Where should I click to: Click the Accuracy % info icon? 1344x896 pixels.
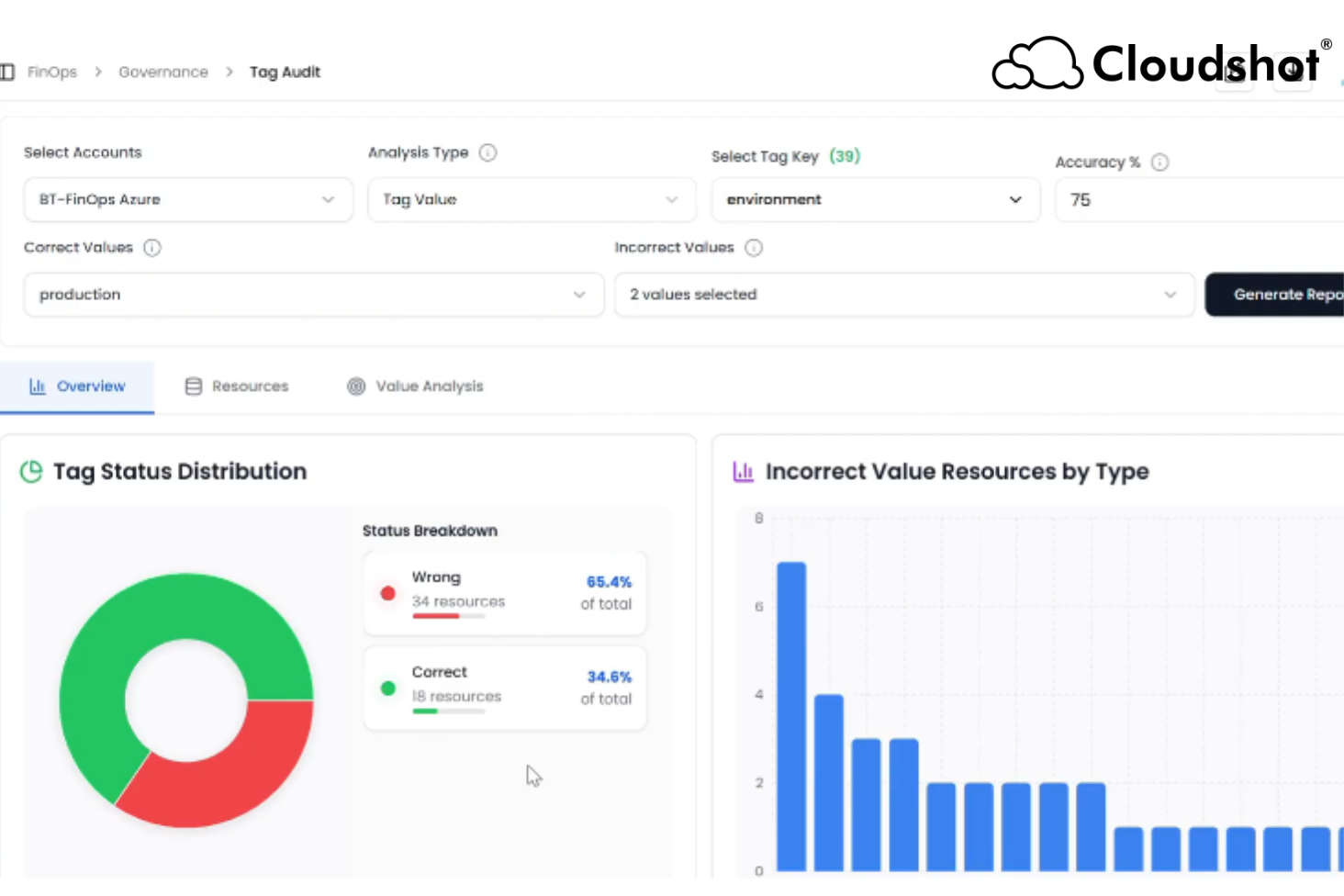pyautogui.click(x=1159, y=162)
